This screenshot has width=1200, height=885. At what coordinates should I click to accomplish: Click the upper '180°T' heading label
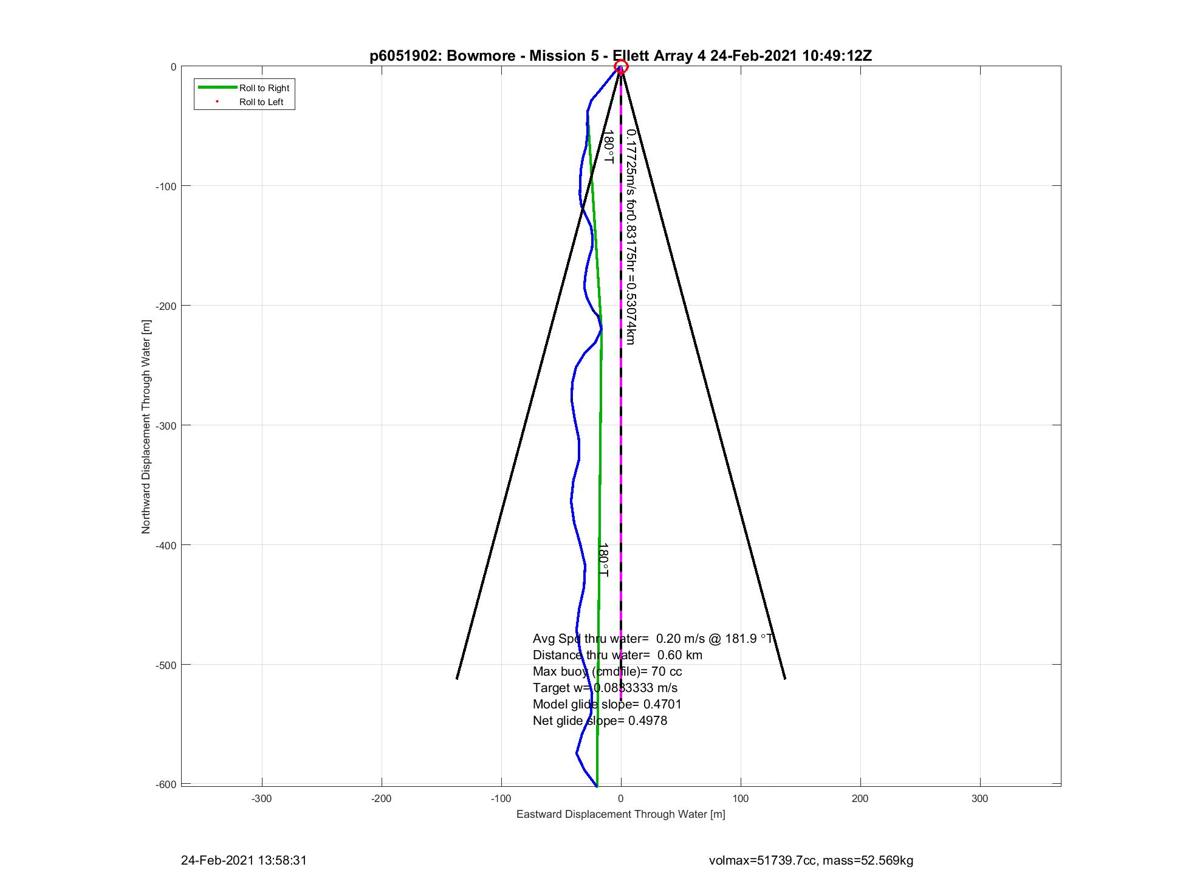pos(607,147)
